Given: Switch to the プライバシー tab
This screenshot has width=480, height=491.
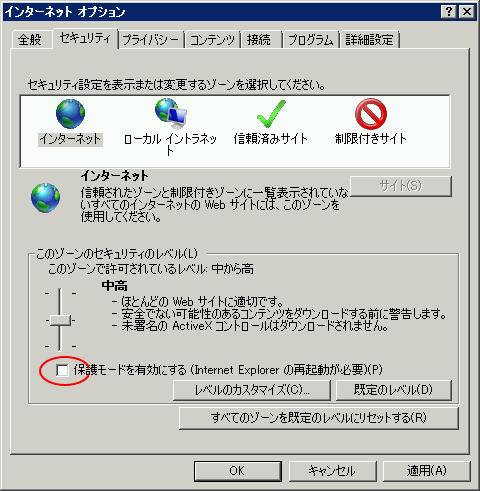Looking at the screenshot, I should 151,40.
